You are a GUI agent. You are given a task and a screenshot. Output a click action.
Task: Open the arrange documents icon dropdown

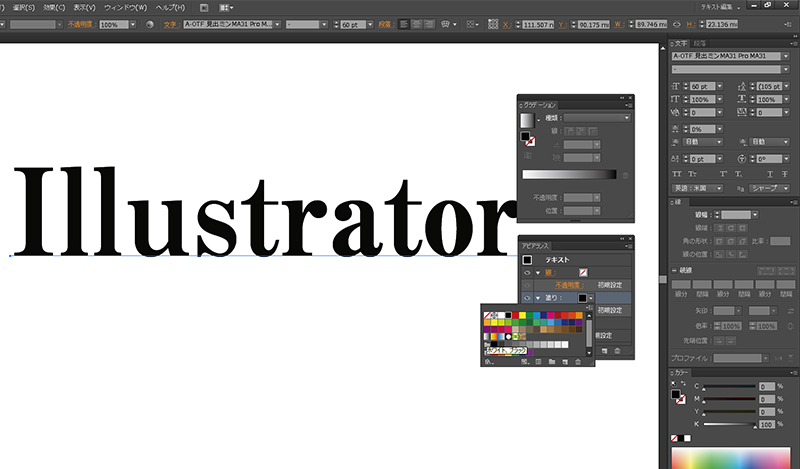pos(226,8)
